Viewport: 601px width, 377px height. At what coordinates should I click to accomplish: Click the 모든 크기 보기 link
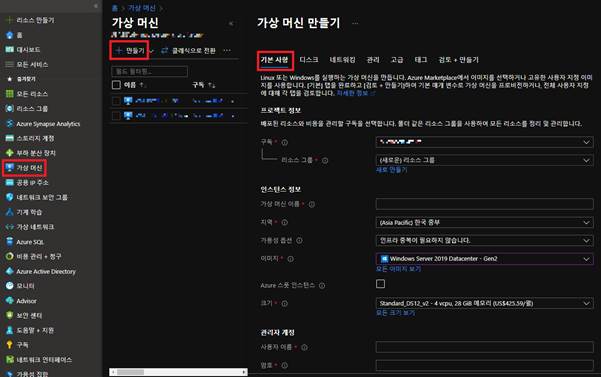(x=396, y=313)
